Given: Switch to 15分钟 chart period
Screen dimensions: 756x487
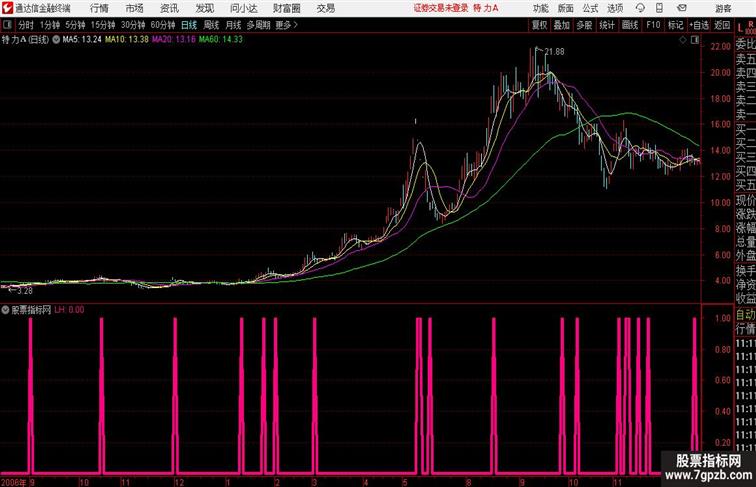Looking at the screenshot, I should (x=103, y=25).
